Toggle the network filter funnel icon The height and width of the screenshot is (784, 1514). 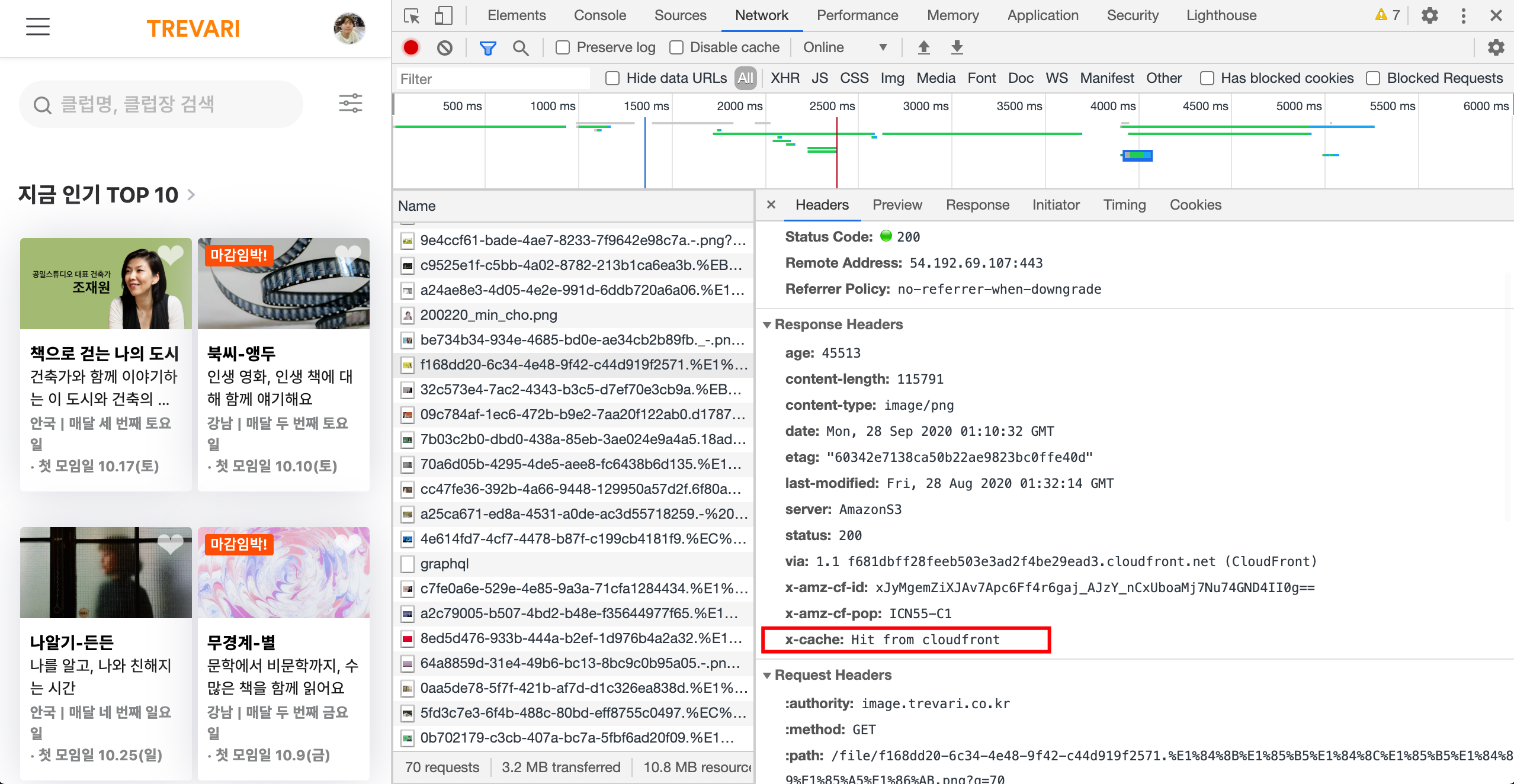point(487,47)
